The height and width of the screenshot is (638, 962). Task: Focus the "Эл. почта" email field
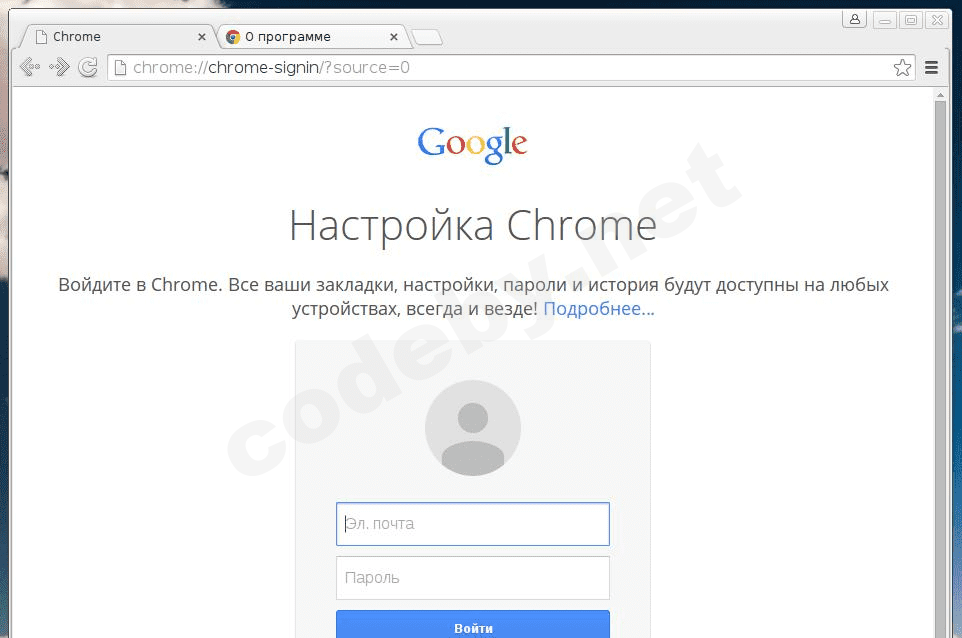(x=472, y=524)
